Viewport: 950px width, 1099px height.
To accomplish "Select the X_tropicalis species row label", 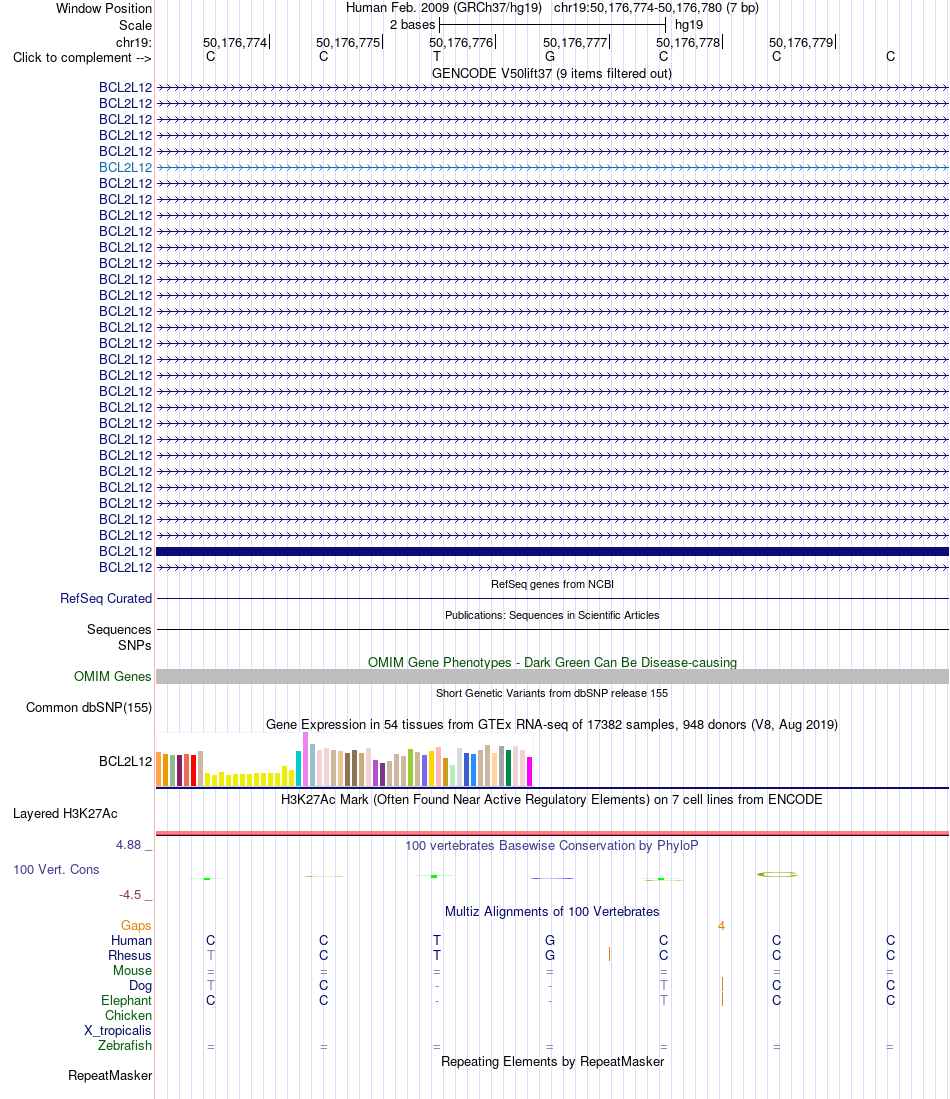I will click(118, 1031).
